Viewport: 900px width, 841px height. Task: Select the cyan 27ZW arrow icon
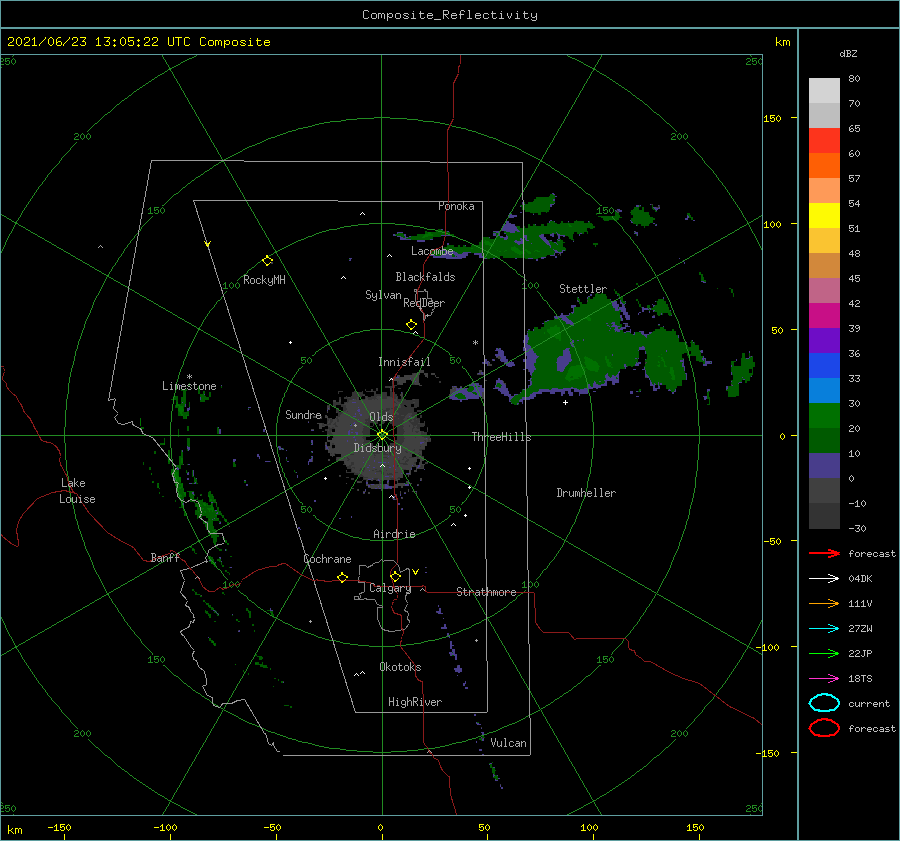824,629
